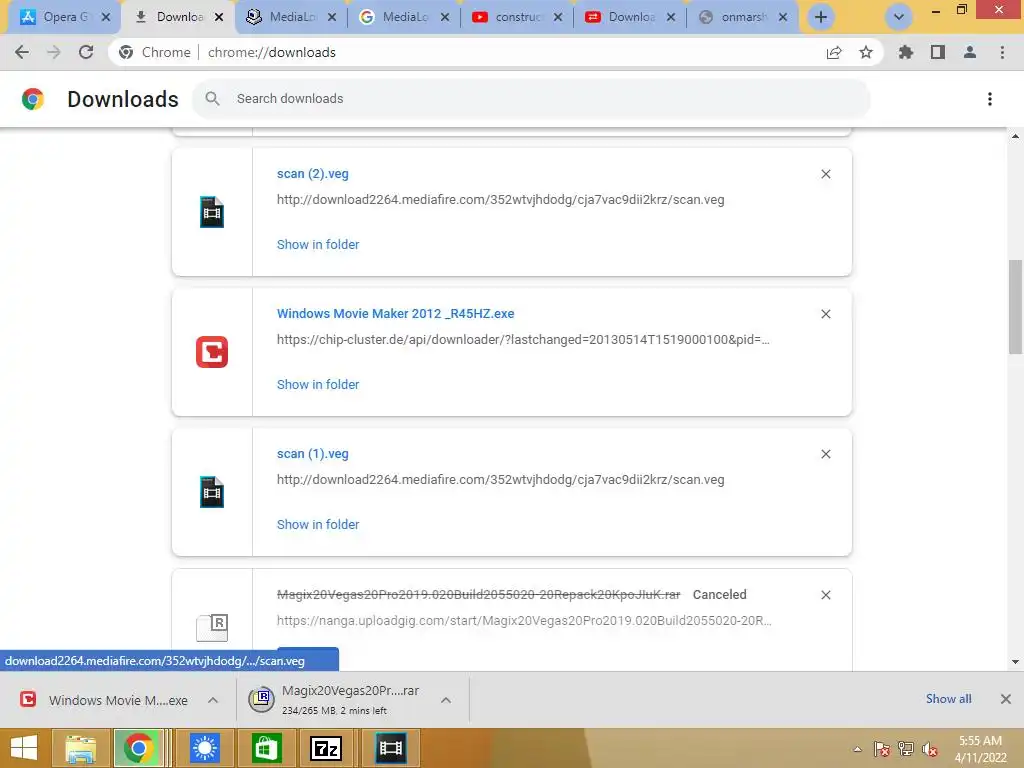This screenshot has height=768, width=1024.
Task: Click the scan (1).veg file icon
Action: pos(212,492)
